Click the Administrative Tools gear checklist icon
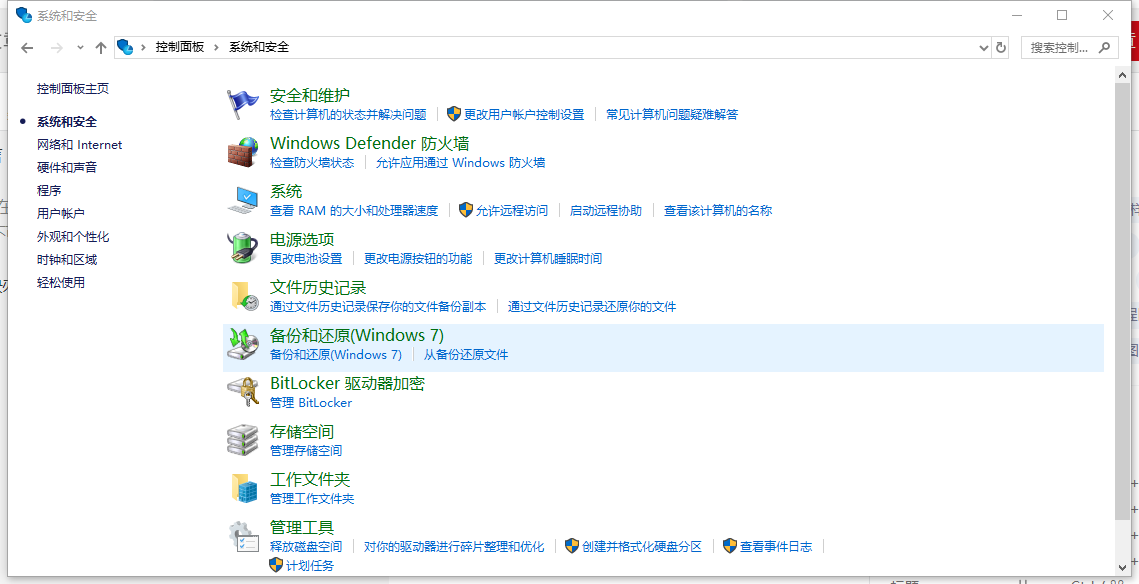This screenshot has width=1139, height=584. (x=243, y=537)
